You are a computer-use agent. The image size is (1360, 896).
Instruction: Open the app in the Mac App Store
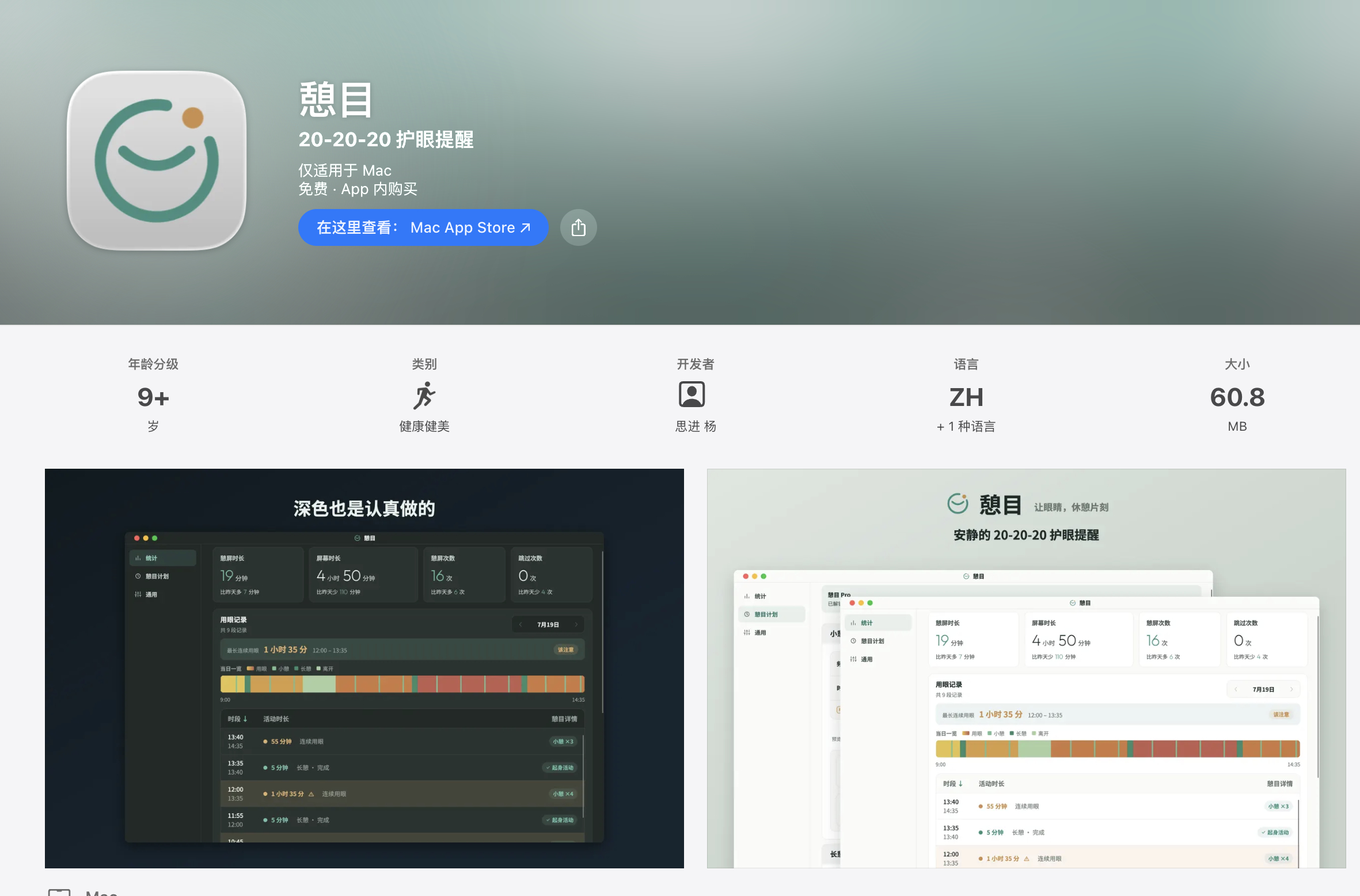423,227
